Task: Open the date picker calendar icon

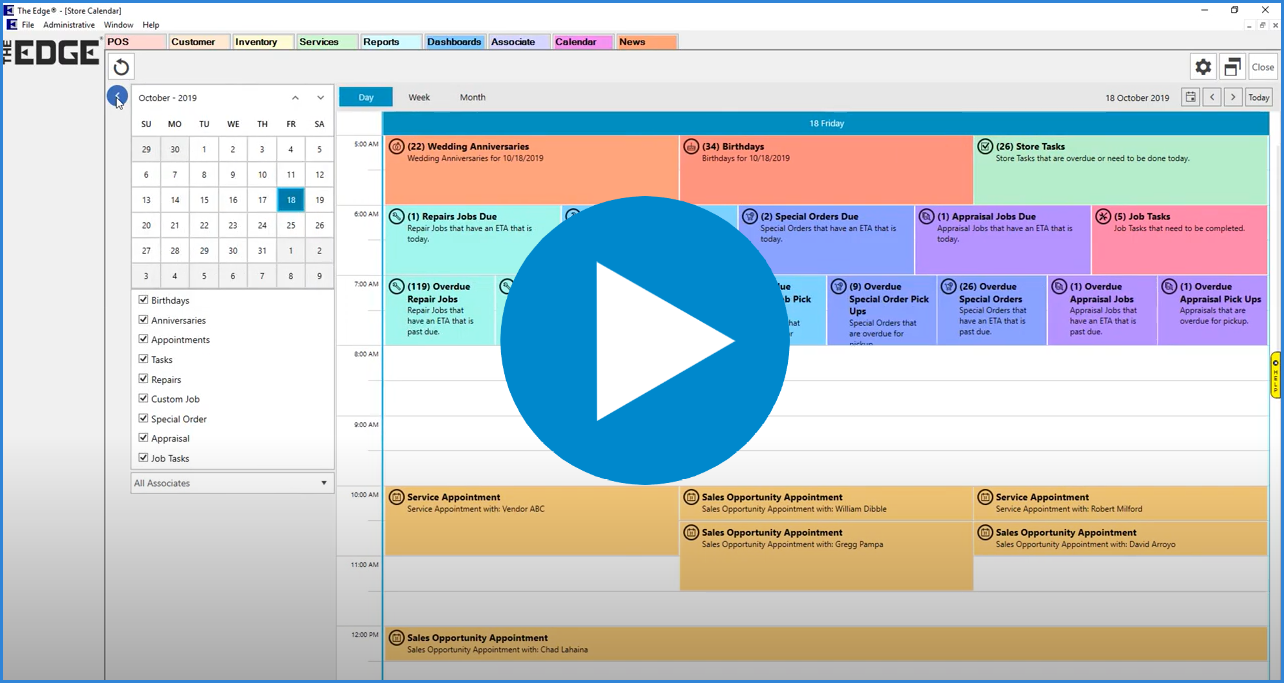Action: click(x=1190, y=97)
